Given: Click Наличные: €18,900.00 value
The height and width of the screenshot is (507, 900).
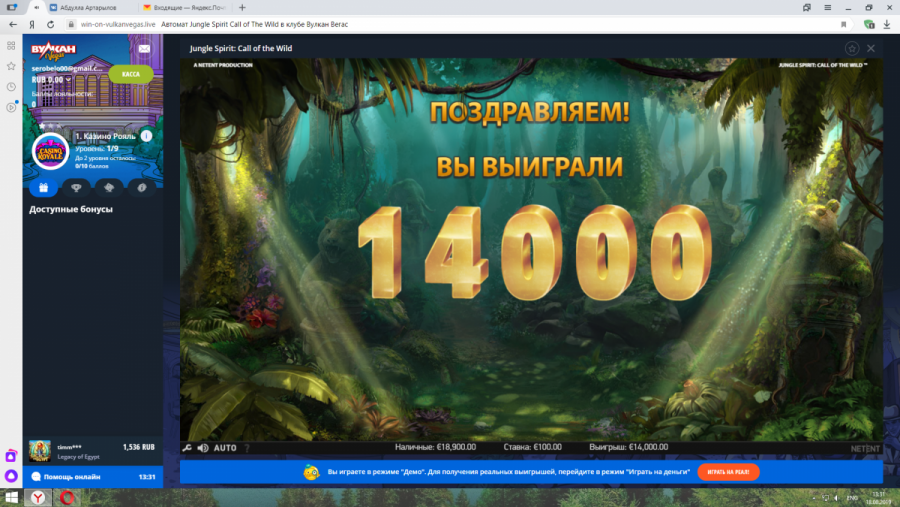Looking at the screenshot, I should 435,447.
